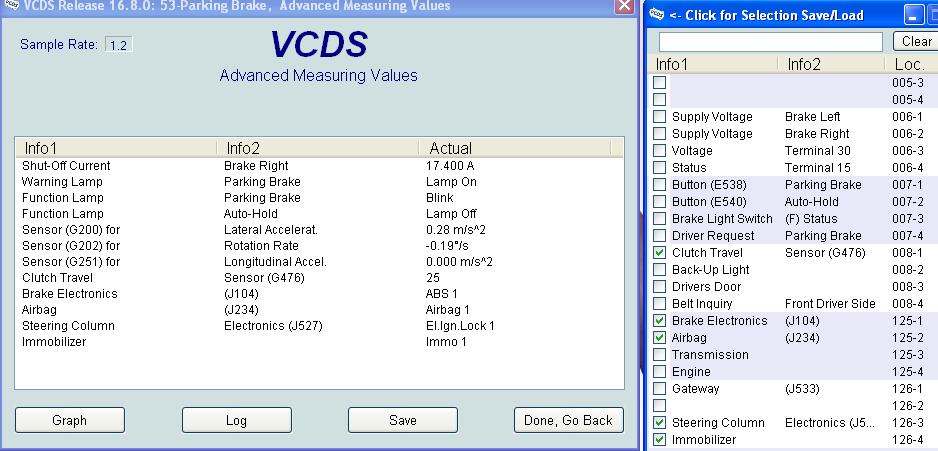Viewport: 938px width, 451px height.
Task: Click the 'Immo 1' value
Action: tap(446, 342)
